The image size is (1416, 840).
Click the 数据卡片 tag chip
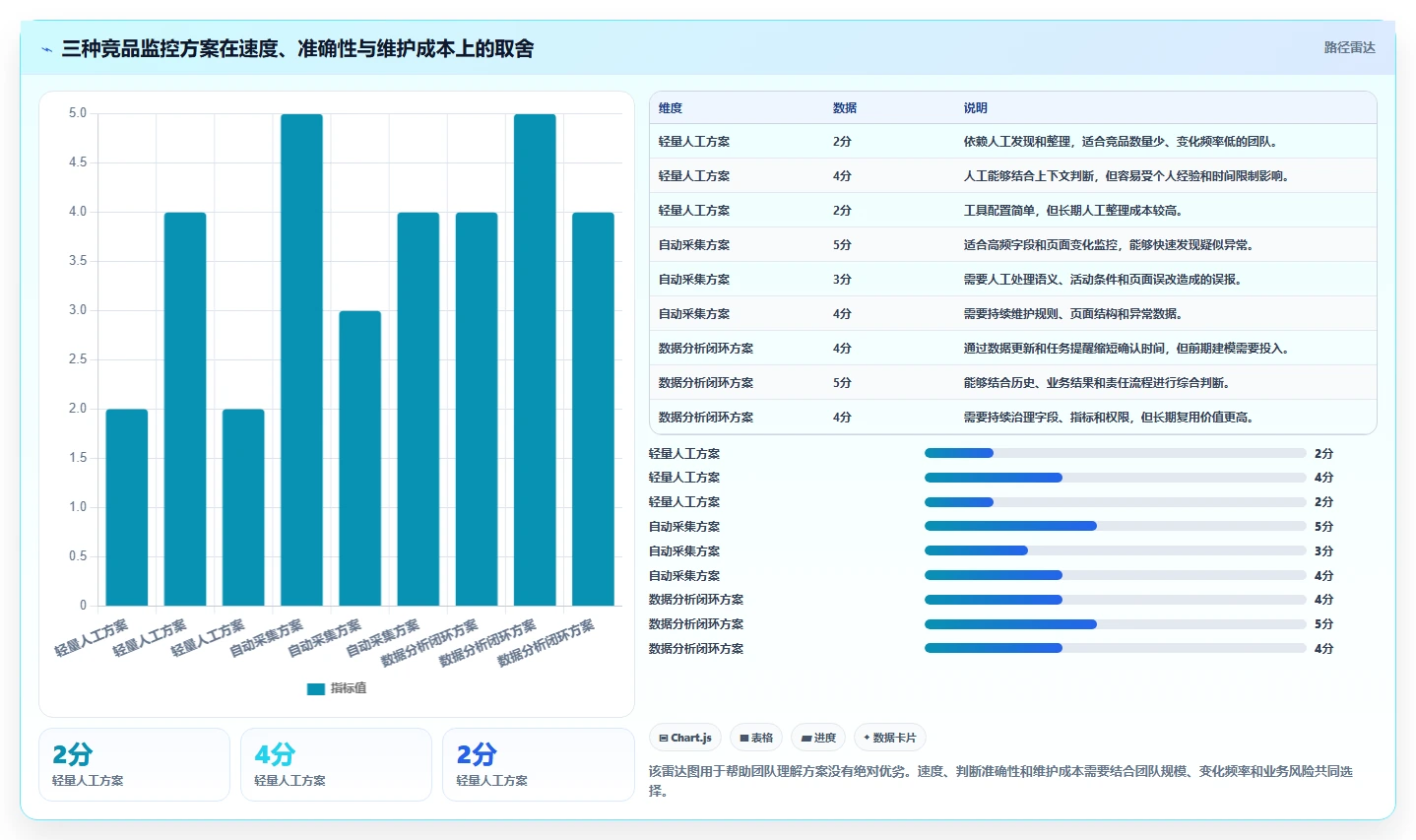click(890, 738)
